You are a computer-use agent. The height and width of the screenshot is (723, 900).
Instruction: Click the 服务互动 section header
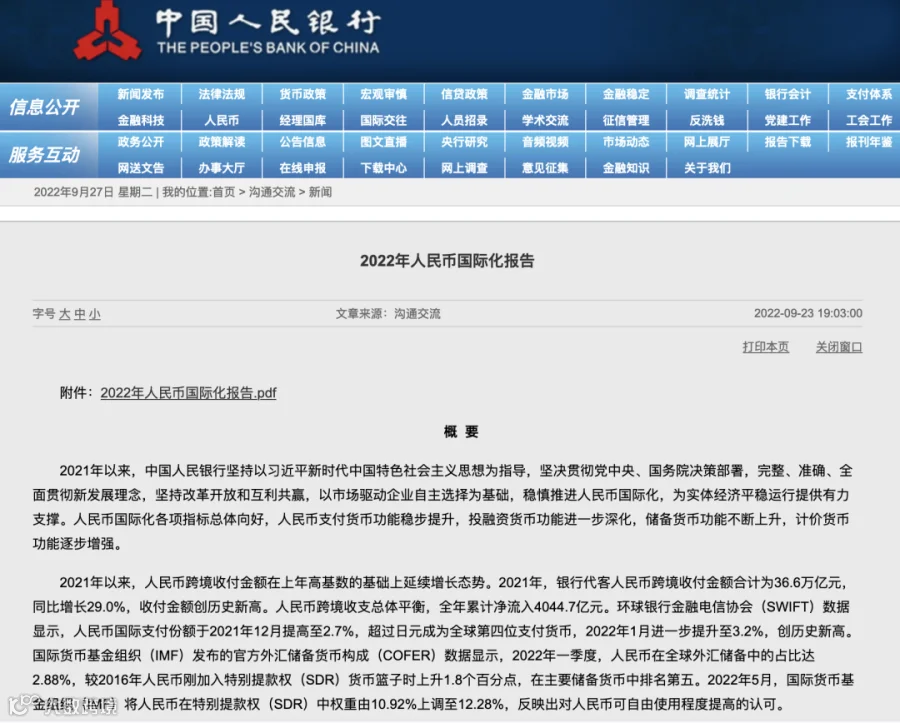point(44,154)
